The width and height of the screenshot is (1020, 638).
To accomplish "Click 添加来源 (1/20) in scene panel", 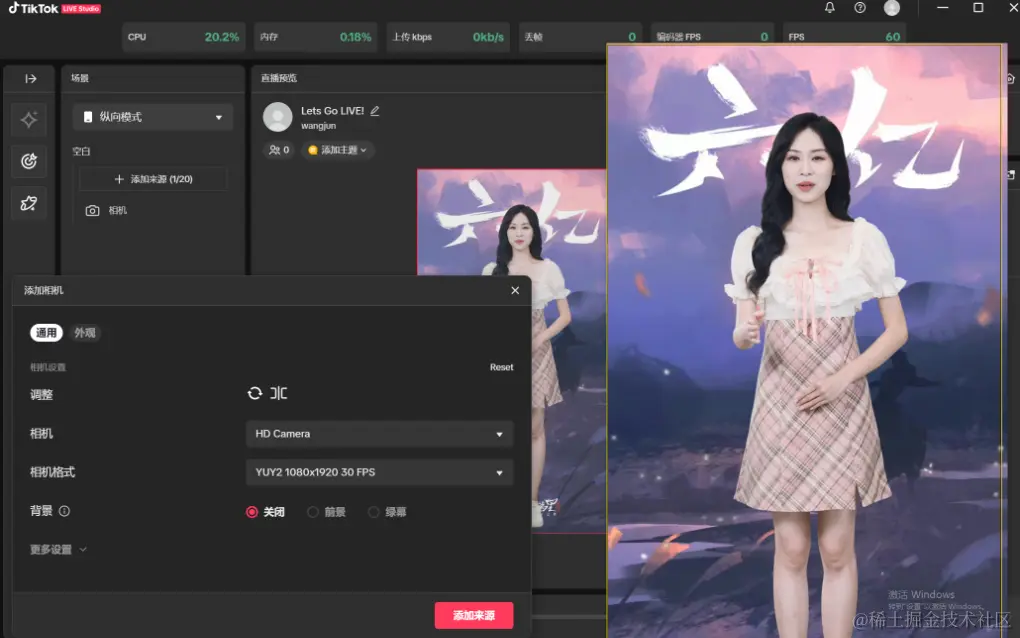I will [154, 179].
